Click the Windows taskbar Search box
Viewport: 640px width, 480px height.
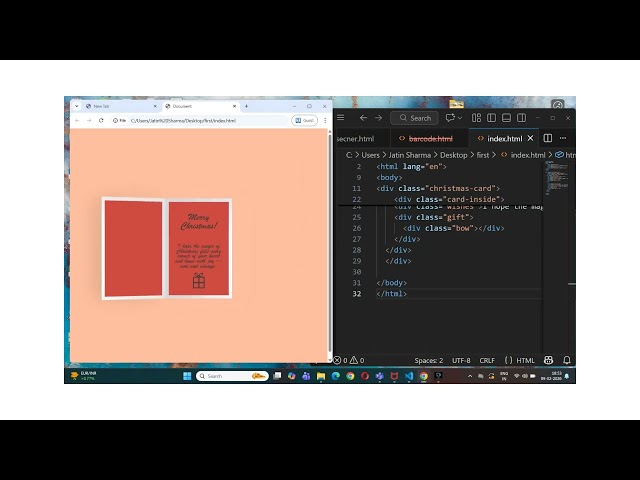pyautogui.click(x=232, y=376)
